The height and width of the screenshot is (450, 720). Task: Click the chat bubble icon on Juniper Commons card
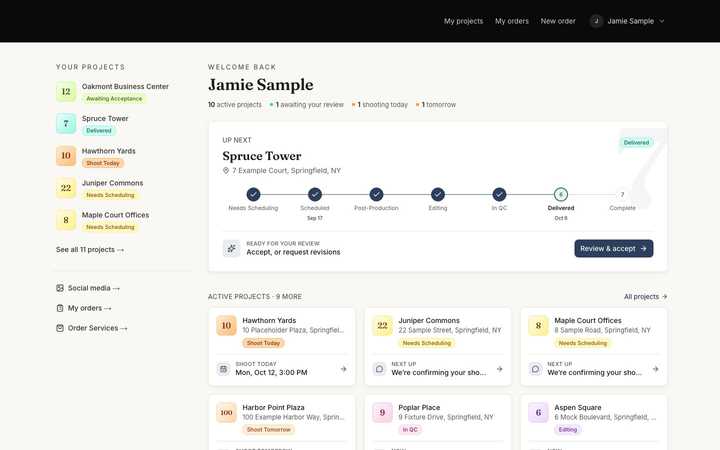pyautogui.click(x=379, y=369)
